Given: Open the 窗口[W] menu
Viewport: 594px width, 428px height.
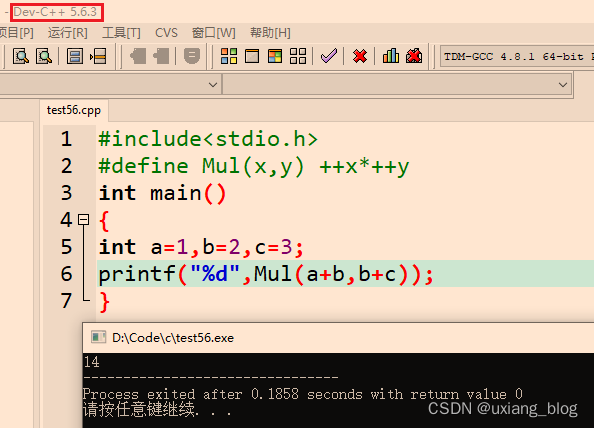Looking at the screenshot, I should tap(214, 33).
